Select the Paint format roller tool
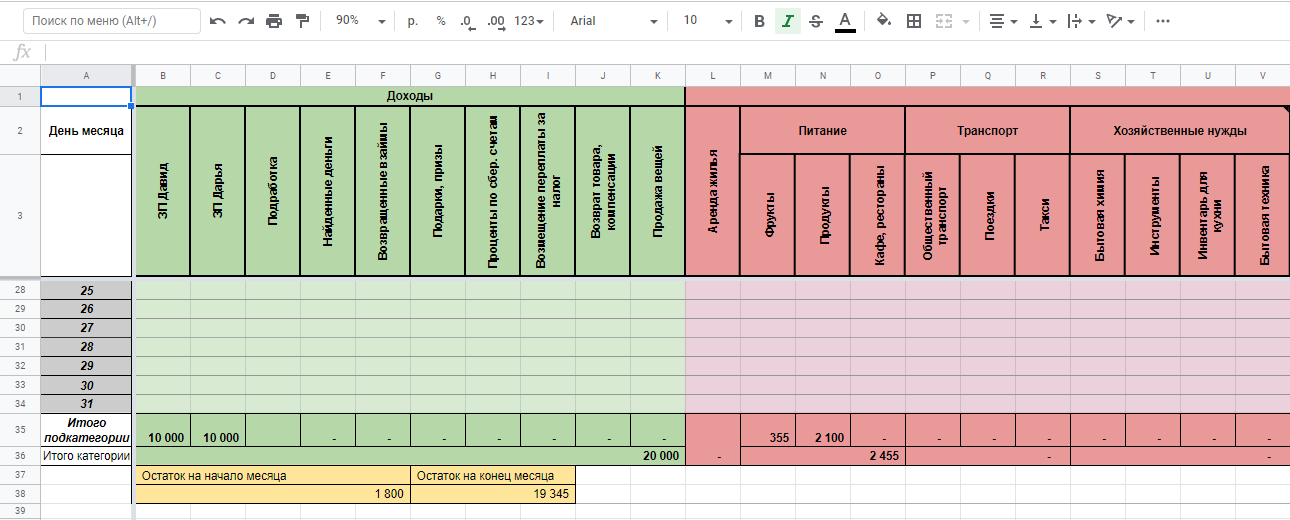1290x520 pixels. [x=302, y=21]
